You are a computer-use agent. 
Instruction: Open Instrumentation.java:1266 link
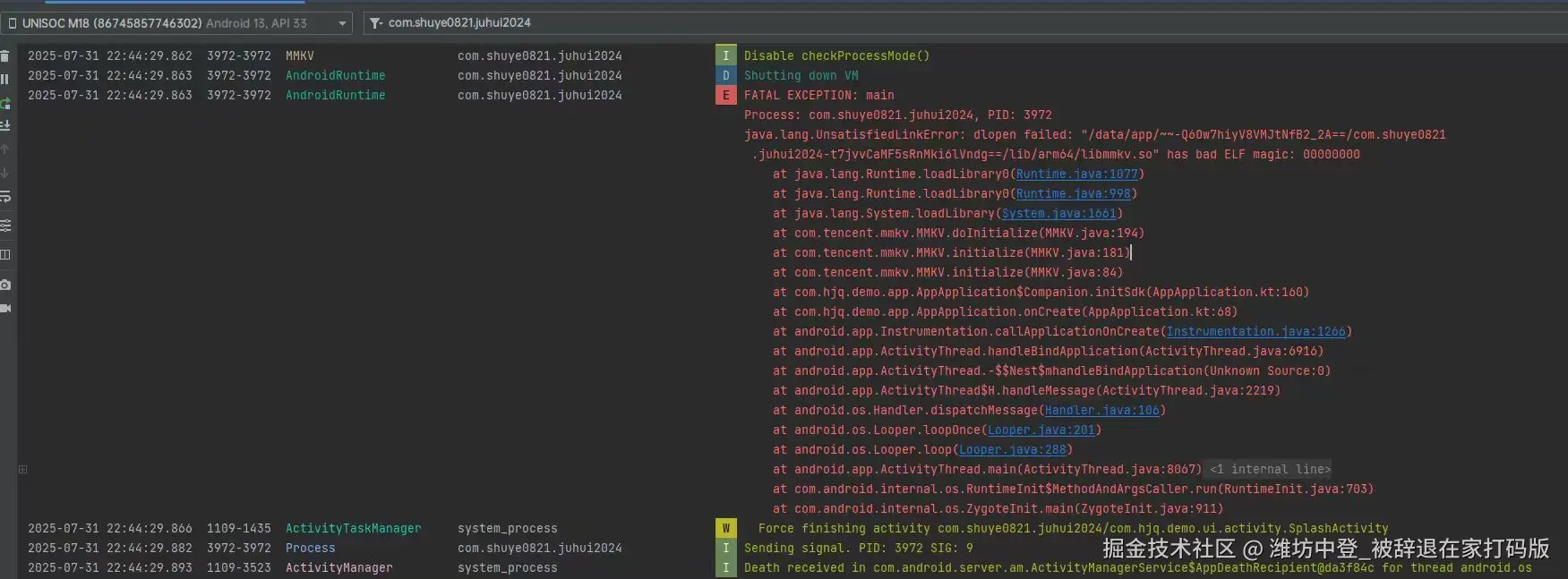pyautogui.click(x=1255, y=331)
